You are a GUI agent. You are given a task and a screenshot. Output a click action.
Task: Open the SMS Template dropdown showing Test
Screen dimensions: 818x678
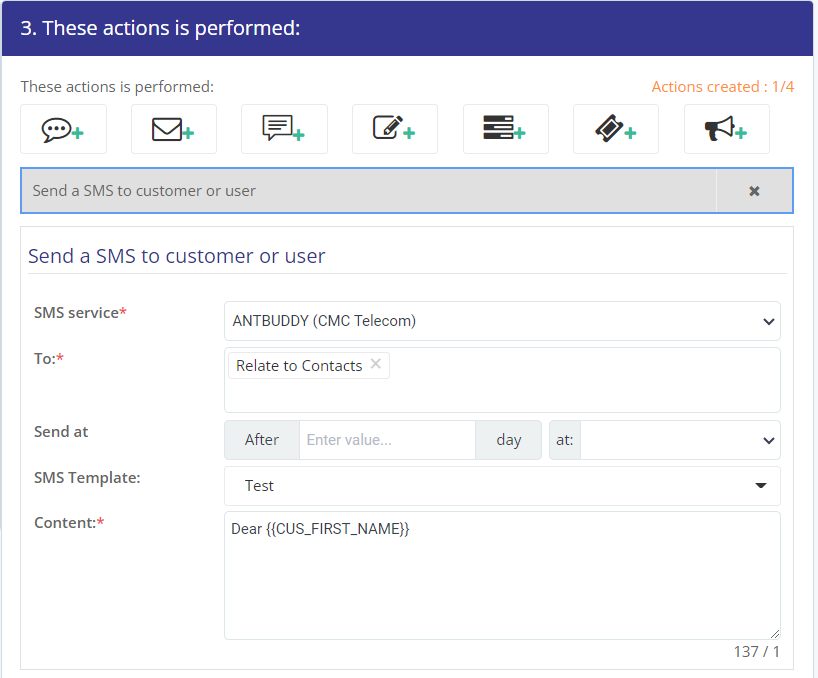coord(502,486)
